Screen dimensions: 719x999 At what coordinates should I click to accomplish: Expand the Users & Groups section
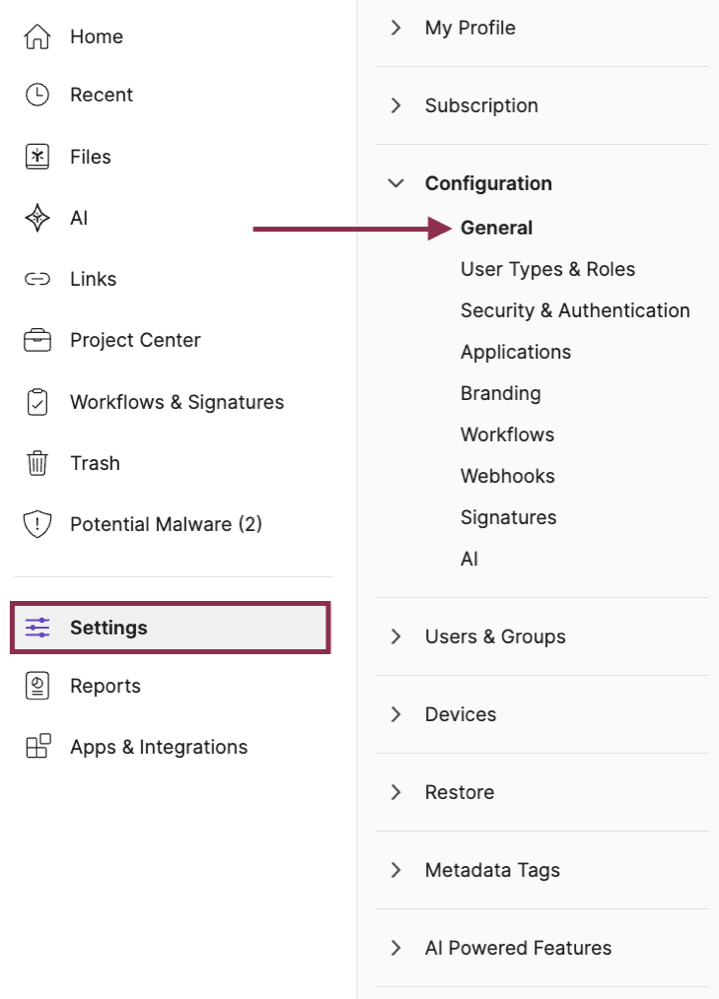coord(396,636)
